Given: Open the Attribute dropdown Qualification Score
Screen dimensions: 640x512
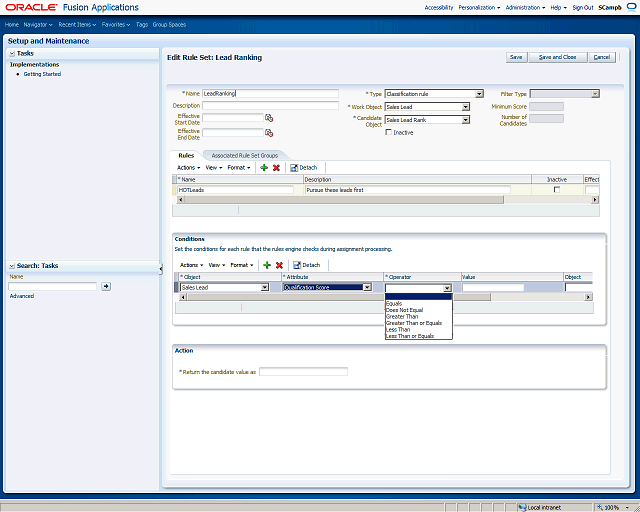Looking at the screenshot, I should [367, 287].
